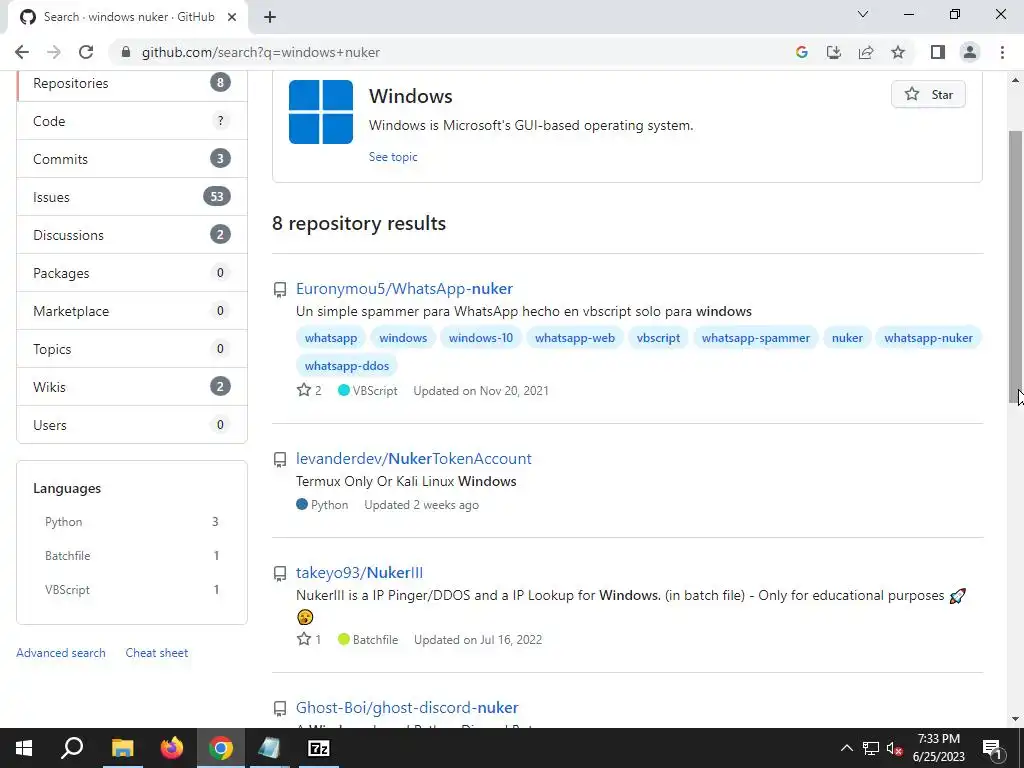Select Code filter in sidebar
The height and width of the screenshot is (768, 1024).
pos(132,121)
